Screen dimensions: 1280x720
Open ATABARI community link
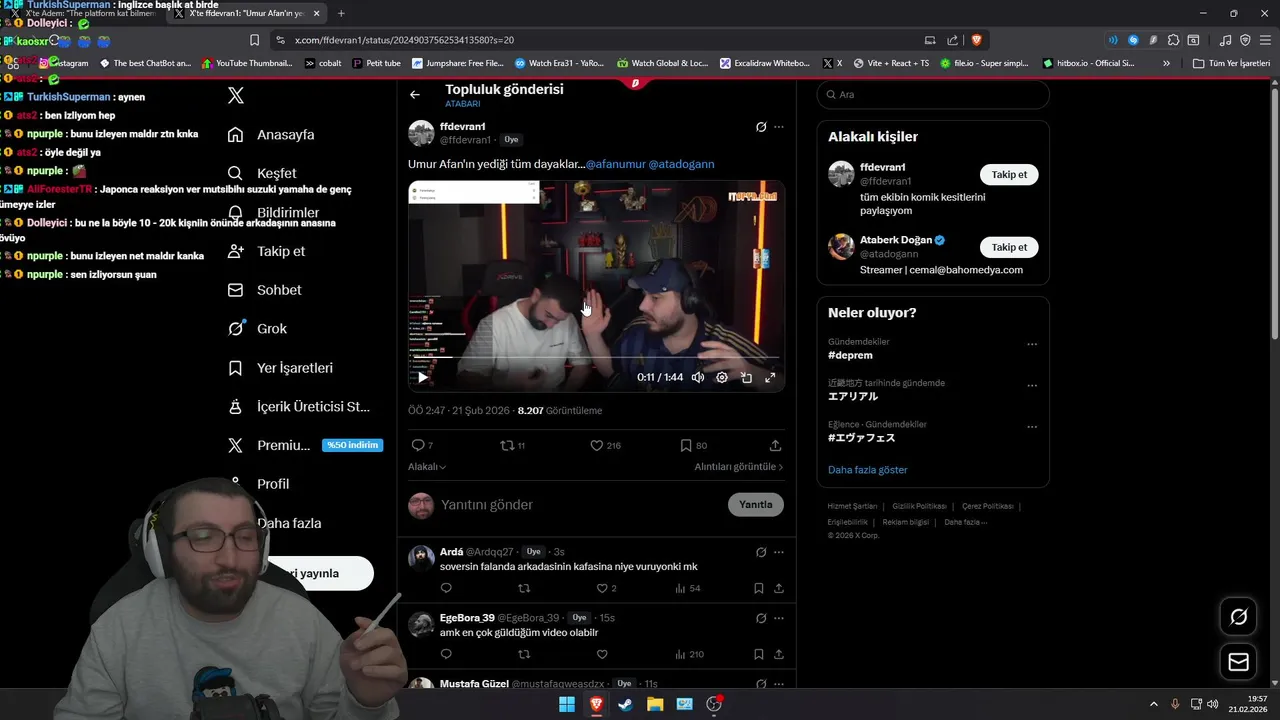(x=462, y=104)
